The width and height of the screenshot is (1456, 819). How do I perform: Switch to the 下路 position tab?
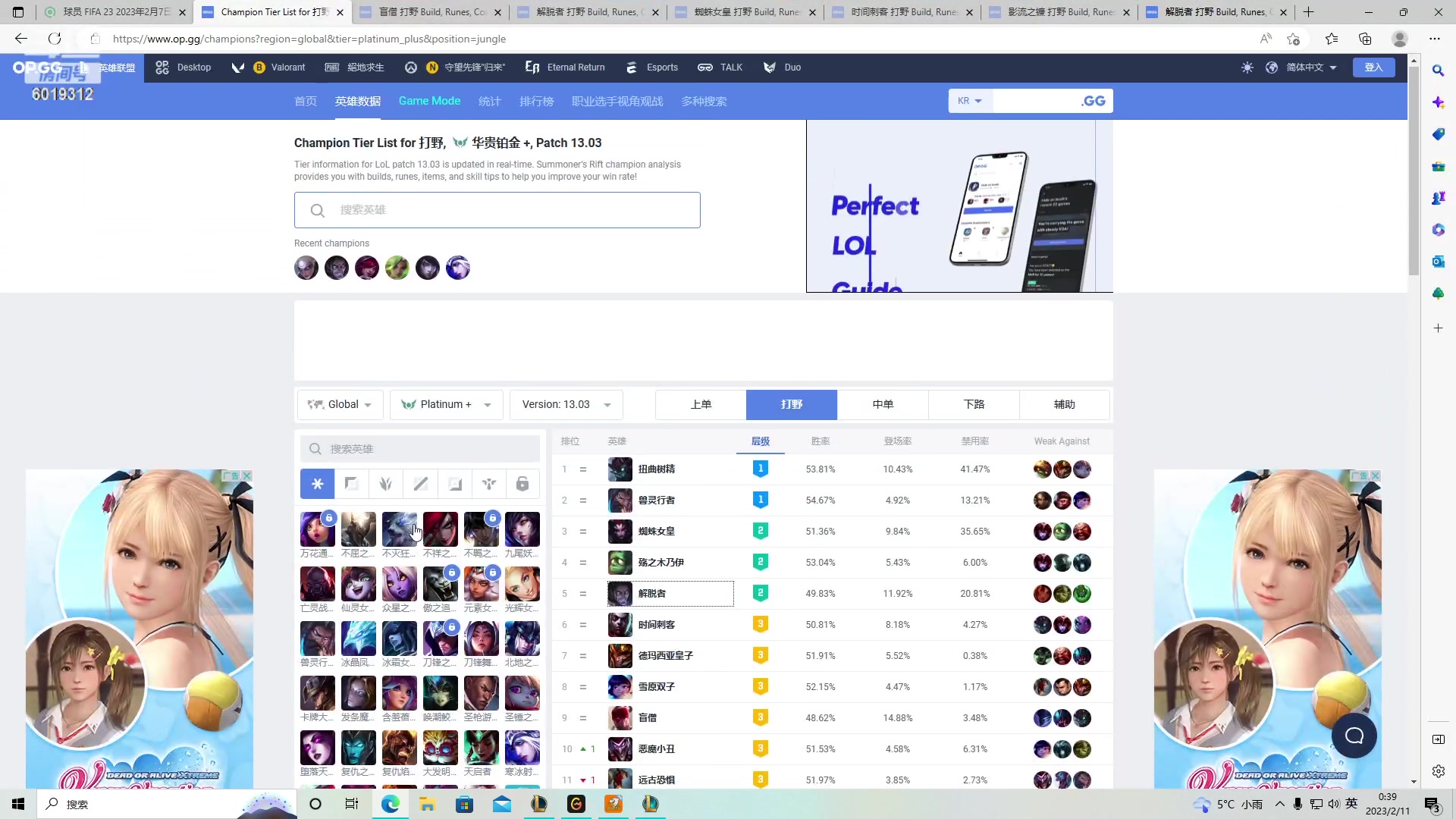point(974,405)
